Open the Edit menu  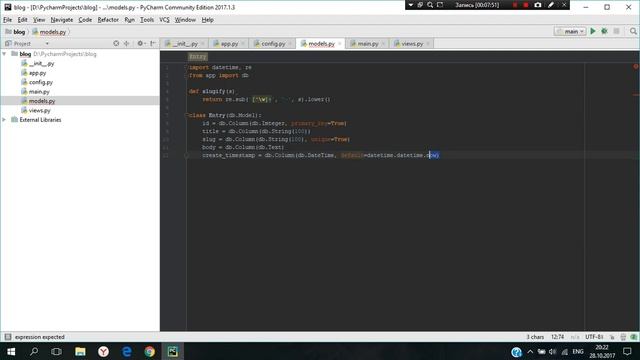coord(22,20)
